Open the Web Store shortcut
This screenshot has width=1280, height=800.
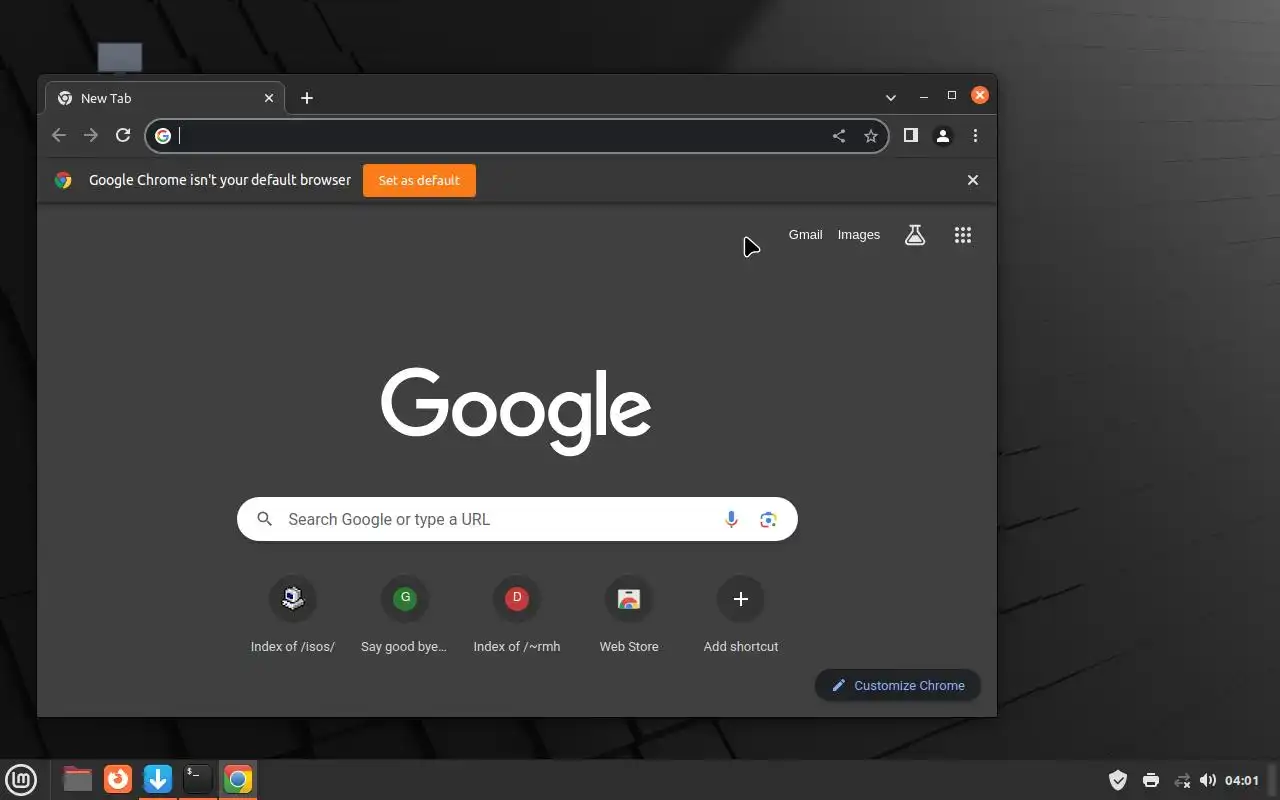[x=629, y=615]
